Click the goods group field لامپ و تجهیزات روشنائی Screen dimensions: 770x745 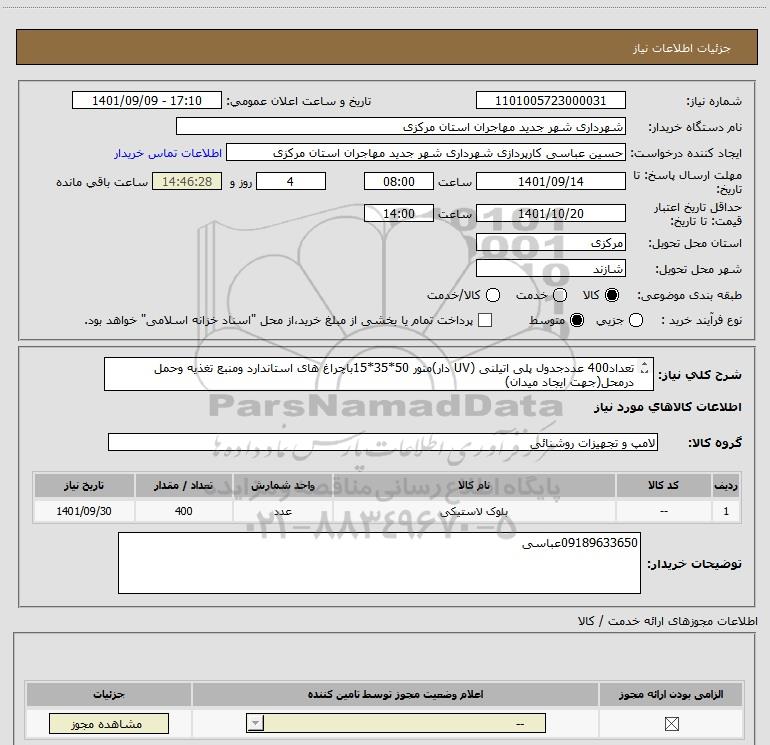coord(383,442)
